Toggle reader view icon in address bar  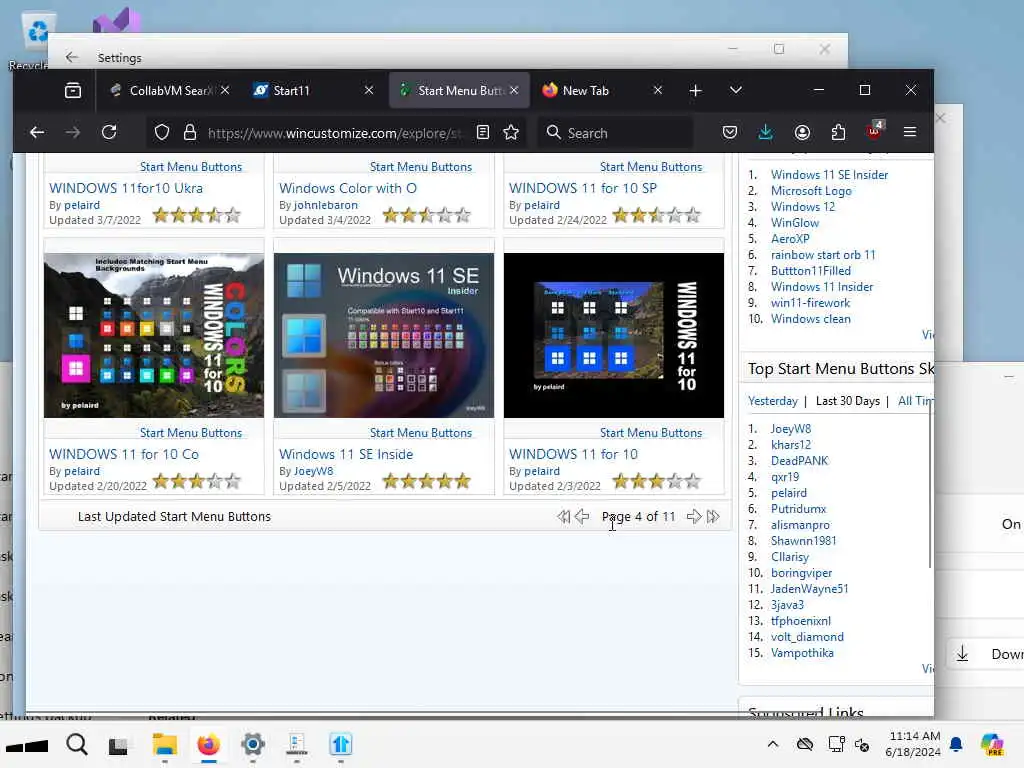pyautogui.click(x=483, y=133)
